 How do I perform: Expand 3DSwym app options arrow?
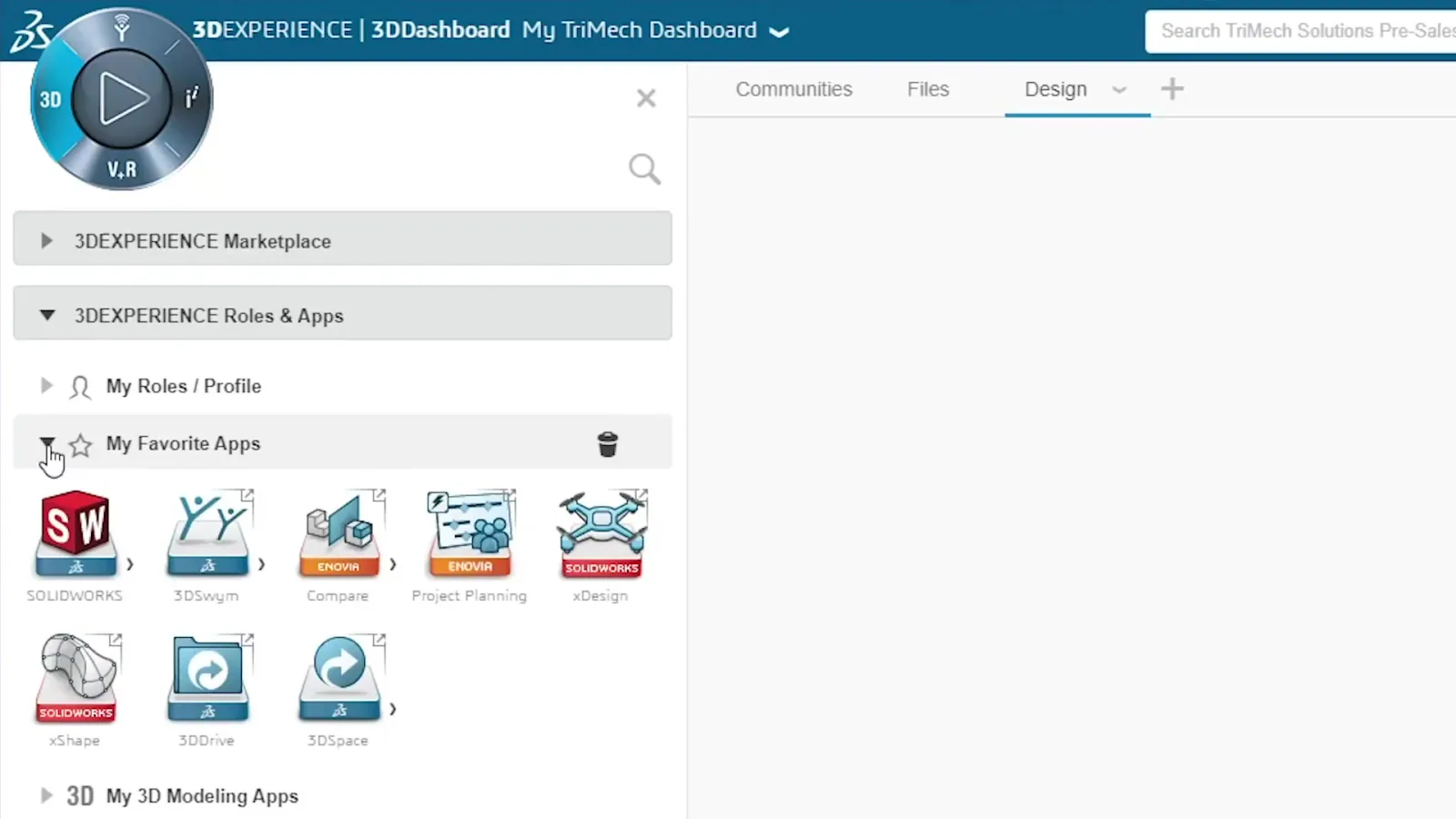coord(262,564)
